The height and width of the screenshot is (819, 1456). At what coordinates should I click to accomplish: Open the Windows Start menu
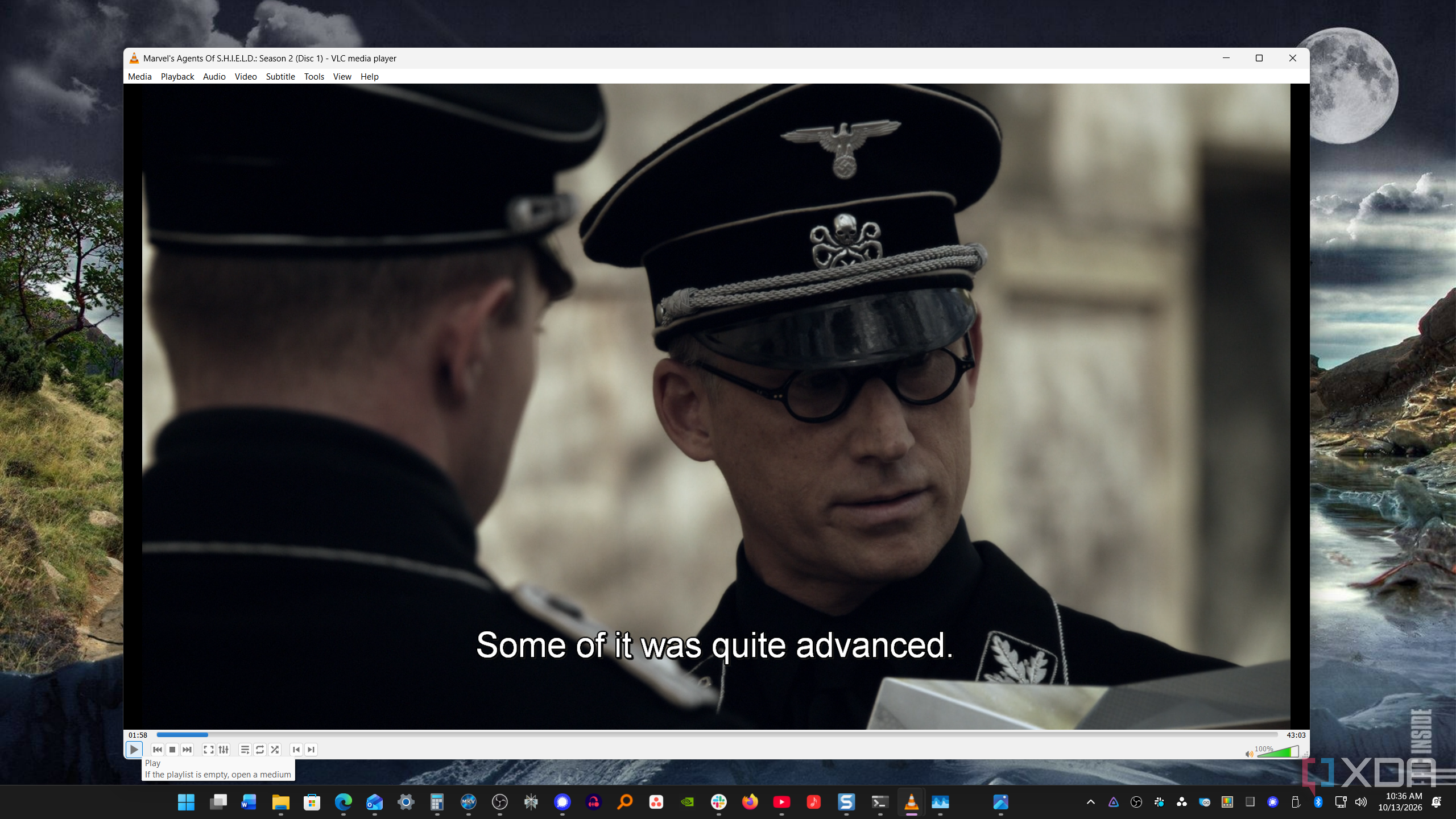click(186, 802)
